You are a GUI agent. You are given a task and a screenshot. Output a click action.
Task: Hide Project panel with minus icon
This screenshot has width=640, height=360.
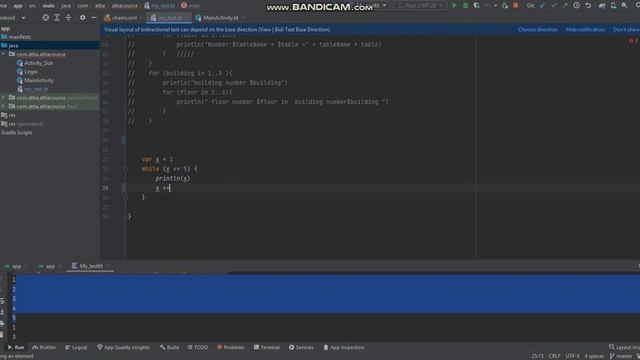93,18
